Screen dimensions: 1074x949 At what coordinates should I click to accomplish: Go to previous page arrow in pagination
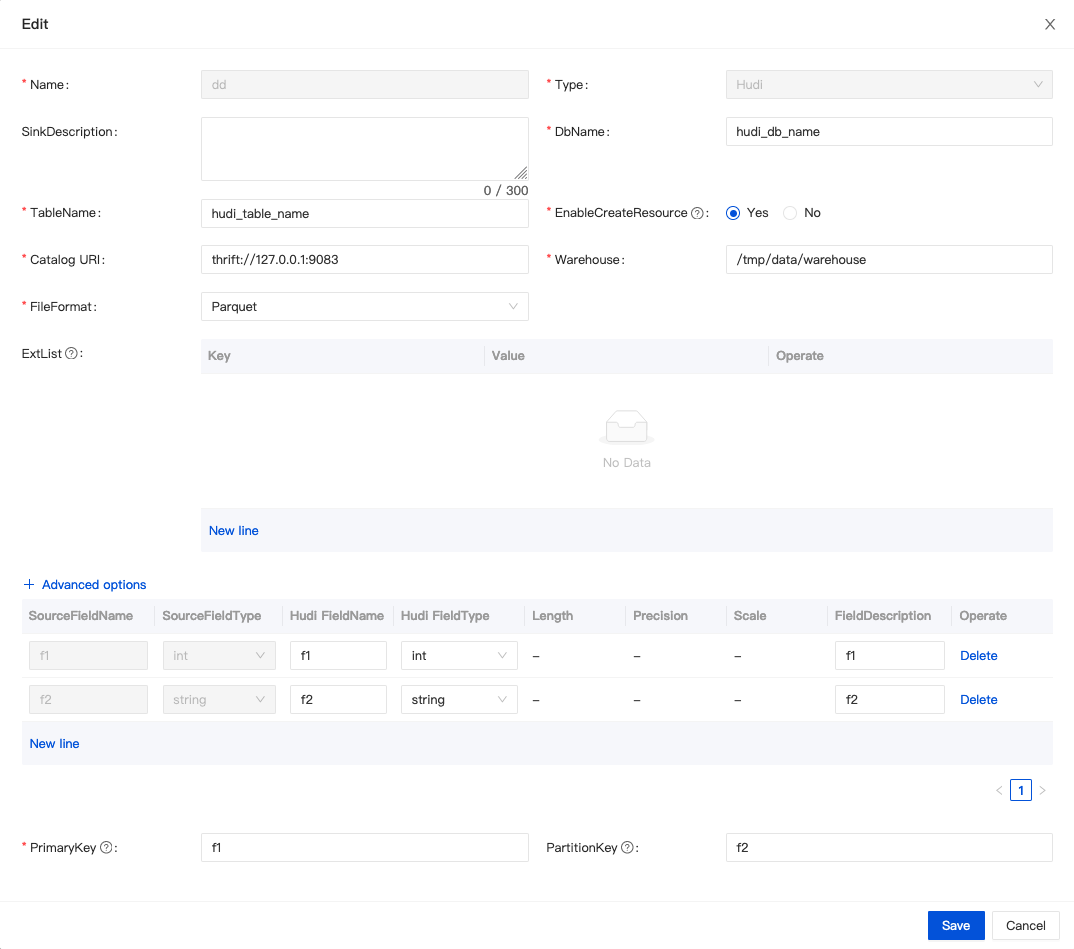point(998,791)
